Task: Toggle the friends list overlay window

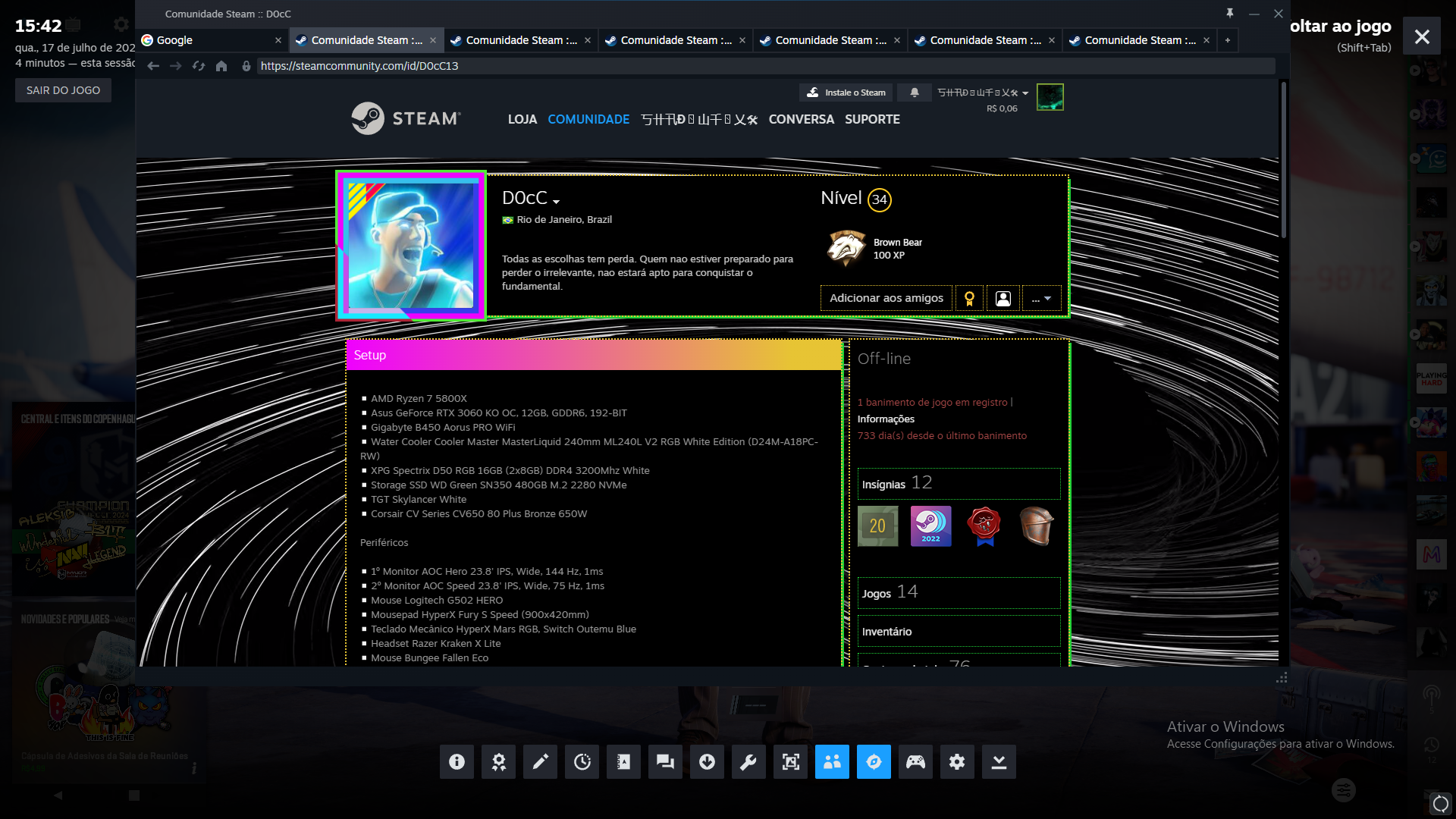Action: [x=832, y=761]
